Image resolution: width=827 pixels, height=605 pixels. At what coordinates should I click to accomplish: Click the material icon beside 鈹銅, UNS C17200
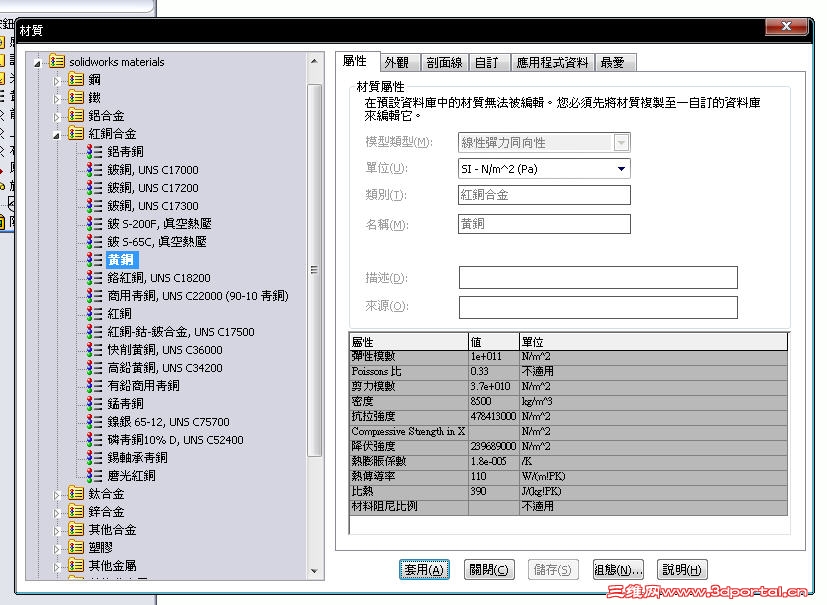(94, 187)
